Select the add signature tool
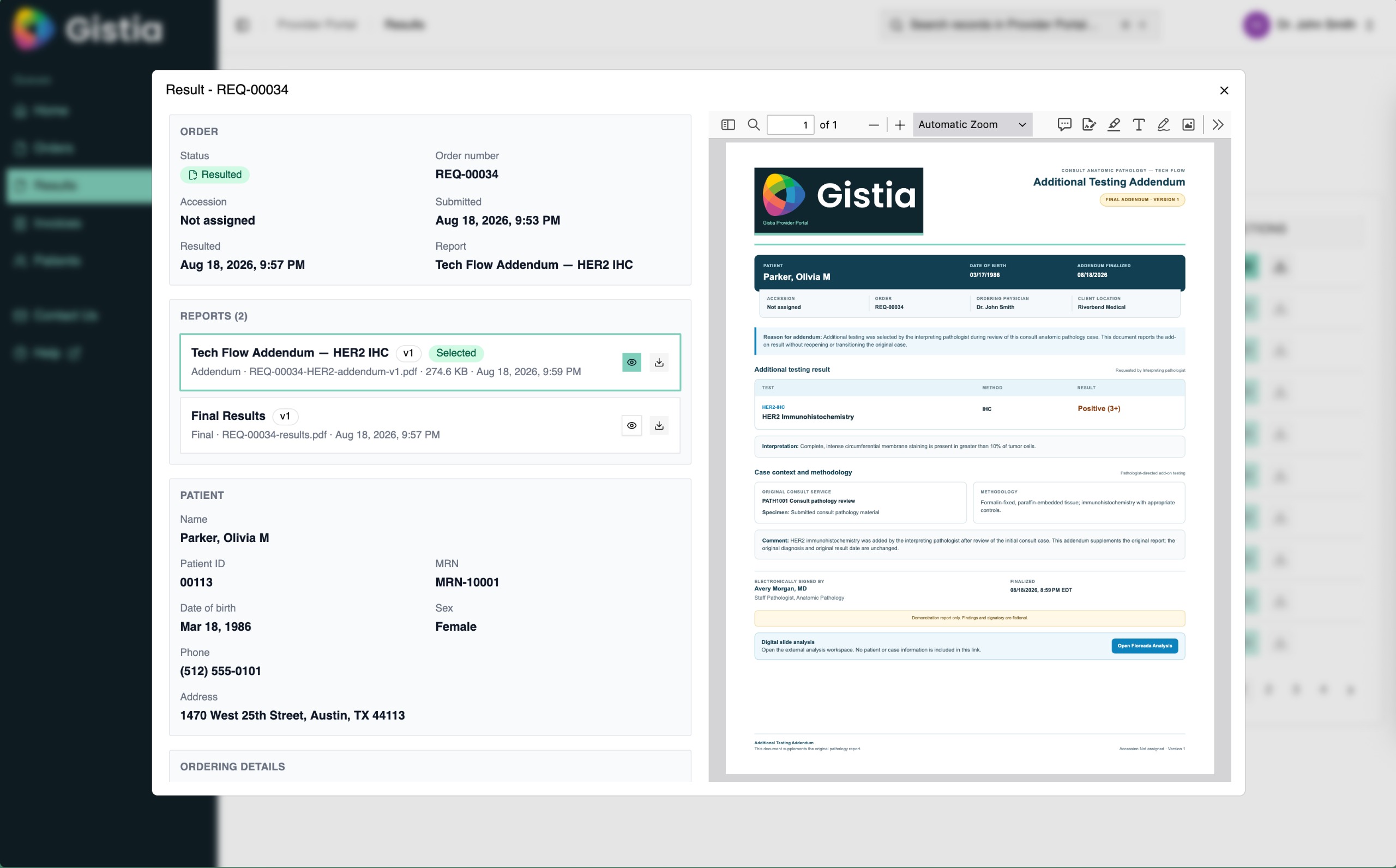The image size is (1396, 868). 1089,124
